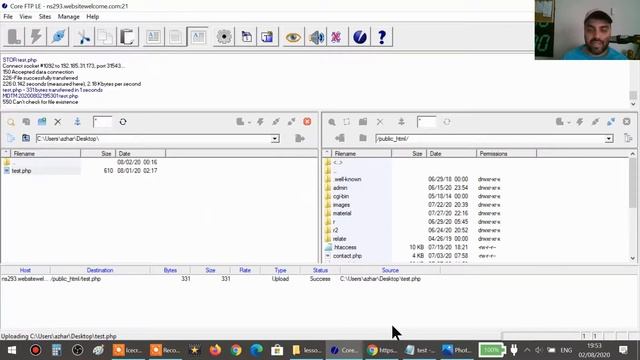Image resolution: width=640 pixels, height=360 pixels.
Task: Select the relate remote folder
Action: pos(340,239)
